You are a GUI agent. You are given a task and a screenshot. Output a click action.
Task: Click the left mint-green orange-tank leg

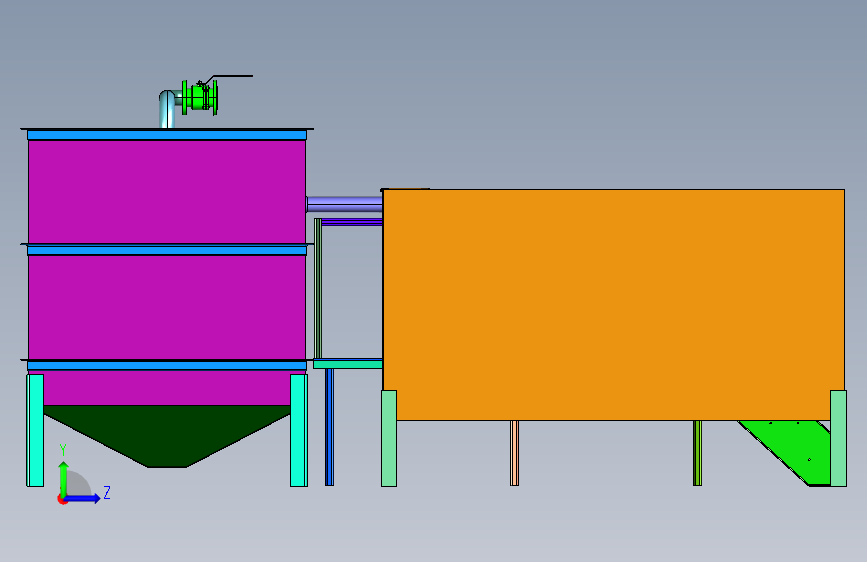pyautogui.click(x=389, y=439)
